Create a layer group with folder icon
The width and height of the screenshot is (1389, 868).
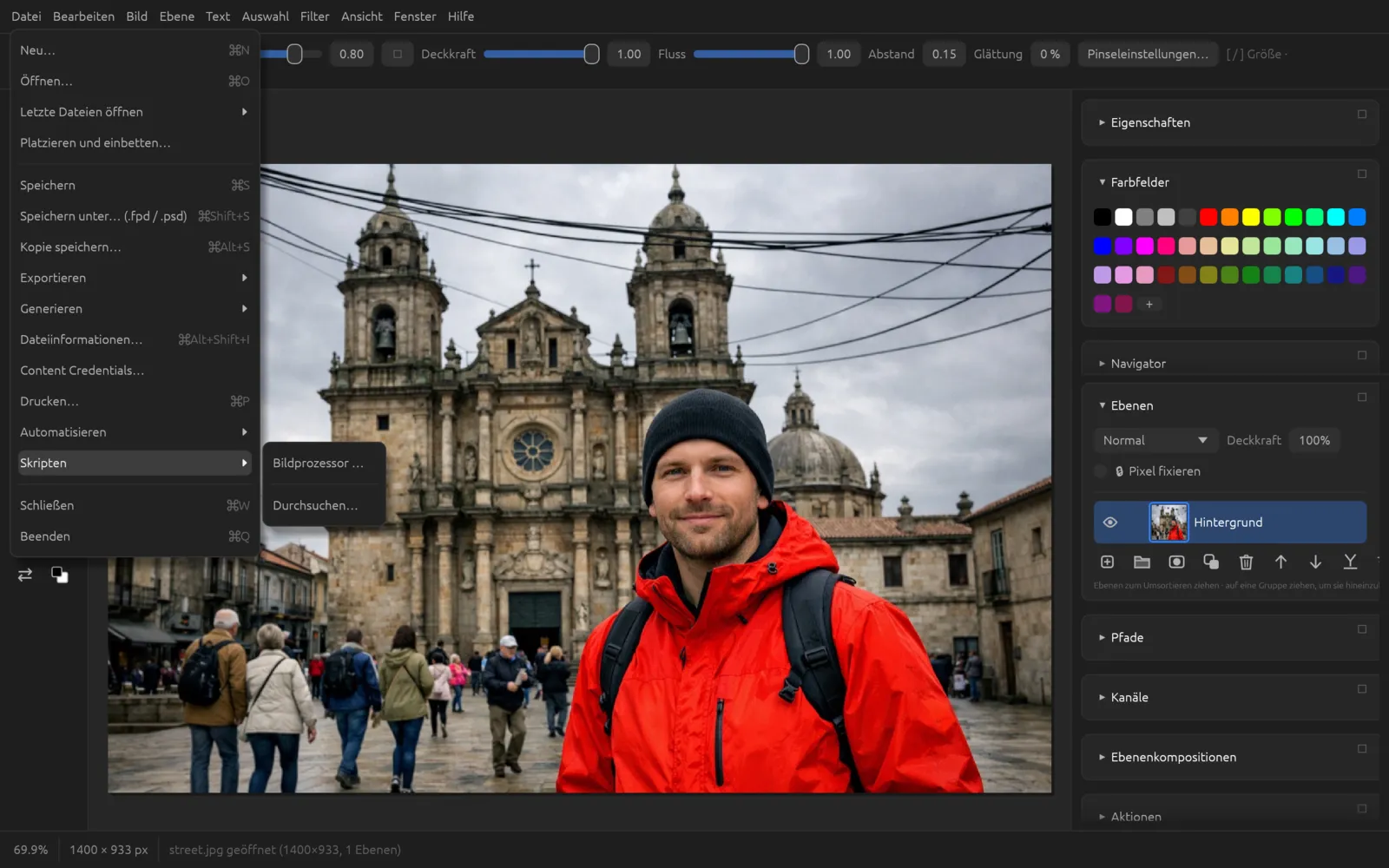click(1142, 562)
